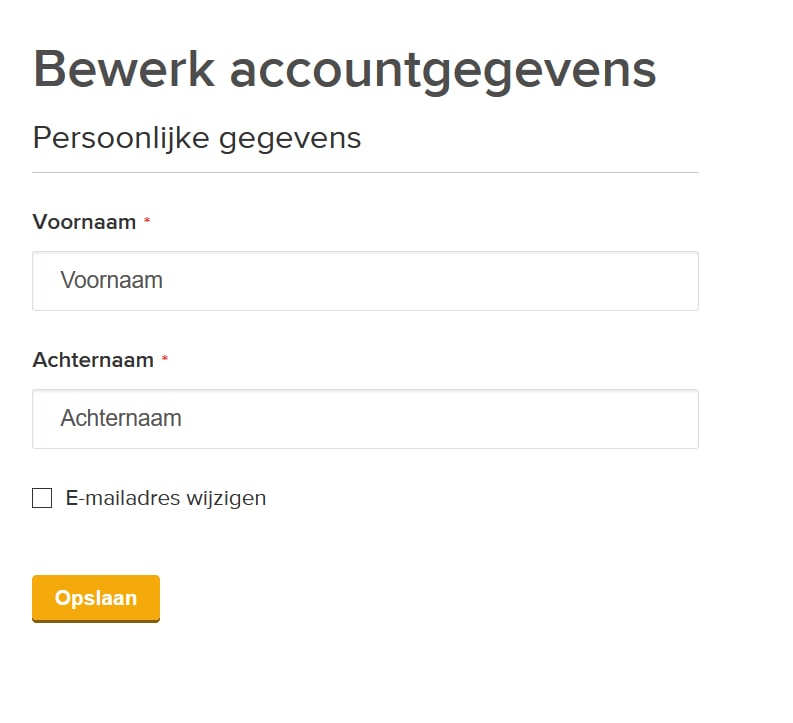Click the E-mailadres word beside the checkbox

123,498
